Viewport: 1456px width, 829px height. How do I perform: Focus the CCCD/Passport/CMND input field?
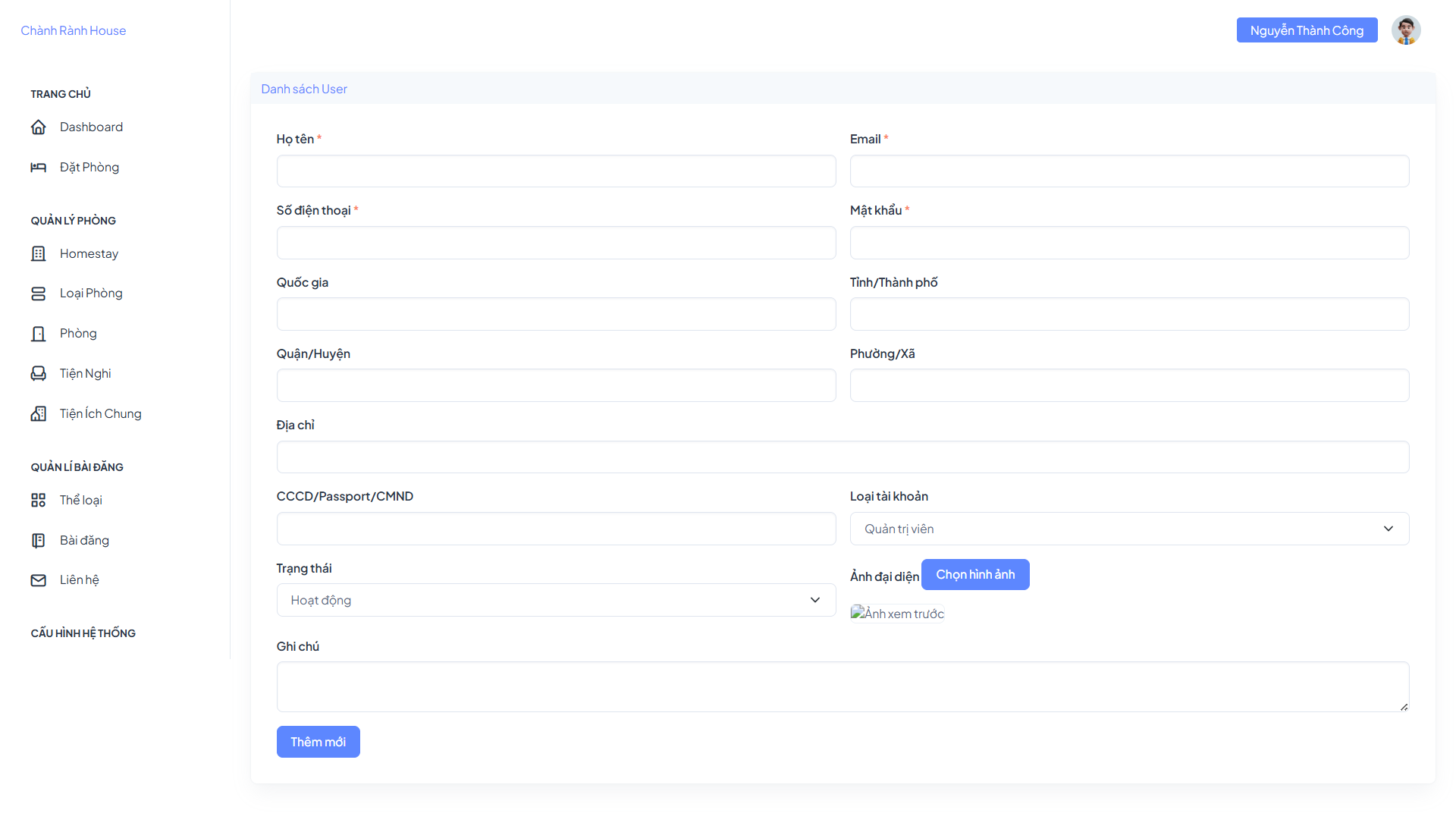click(x=556, y=529)
